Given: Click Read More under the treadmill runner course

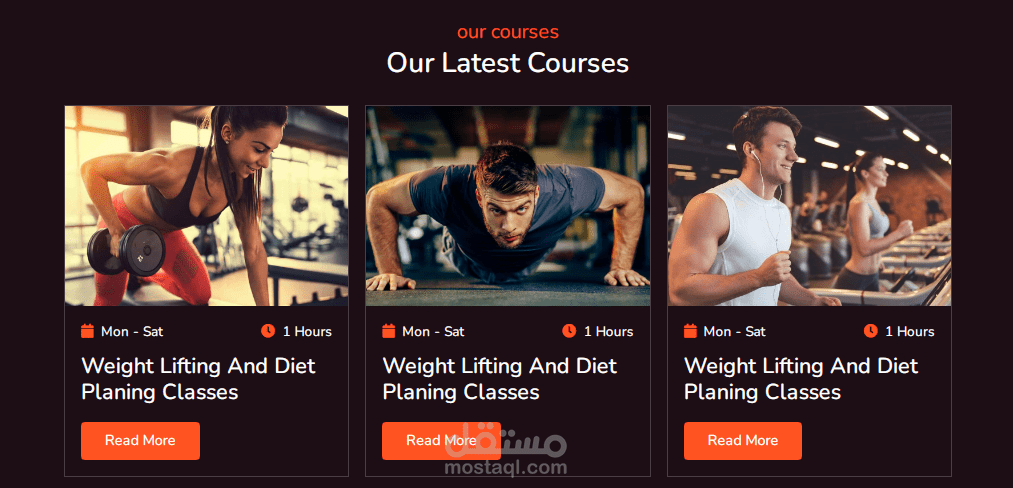Looking at the screenshot, I should [x=743, y=441].
